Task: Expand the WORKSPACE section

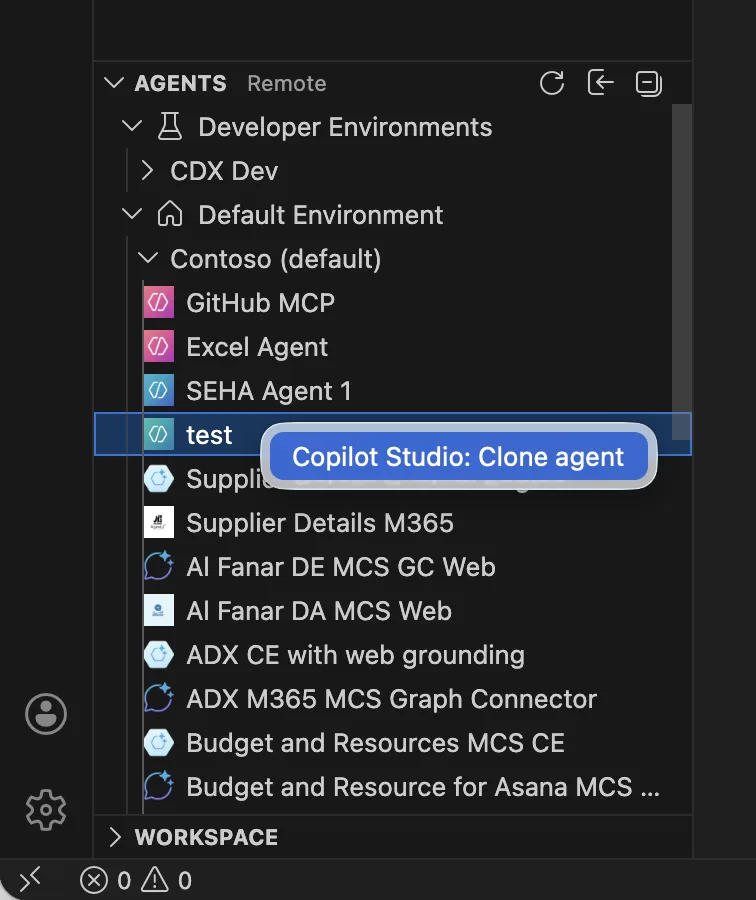Action: coord(115,837)
